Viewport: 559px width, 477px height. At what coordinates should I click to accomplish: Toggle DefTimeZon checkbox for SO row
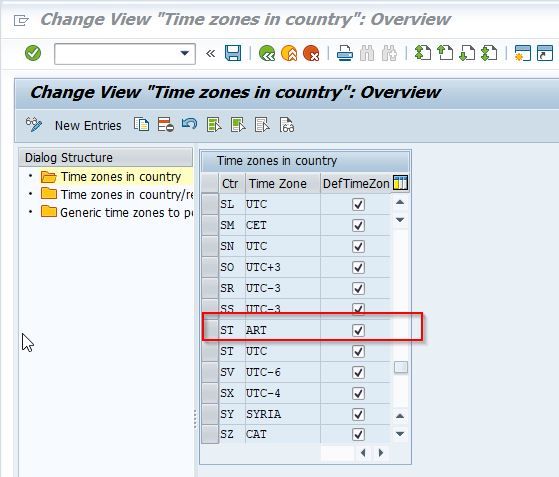pyautogui.click(x=358, y=267)
